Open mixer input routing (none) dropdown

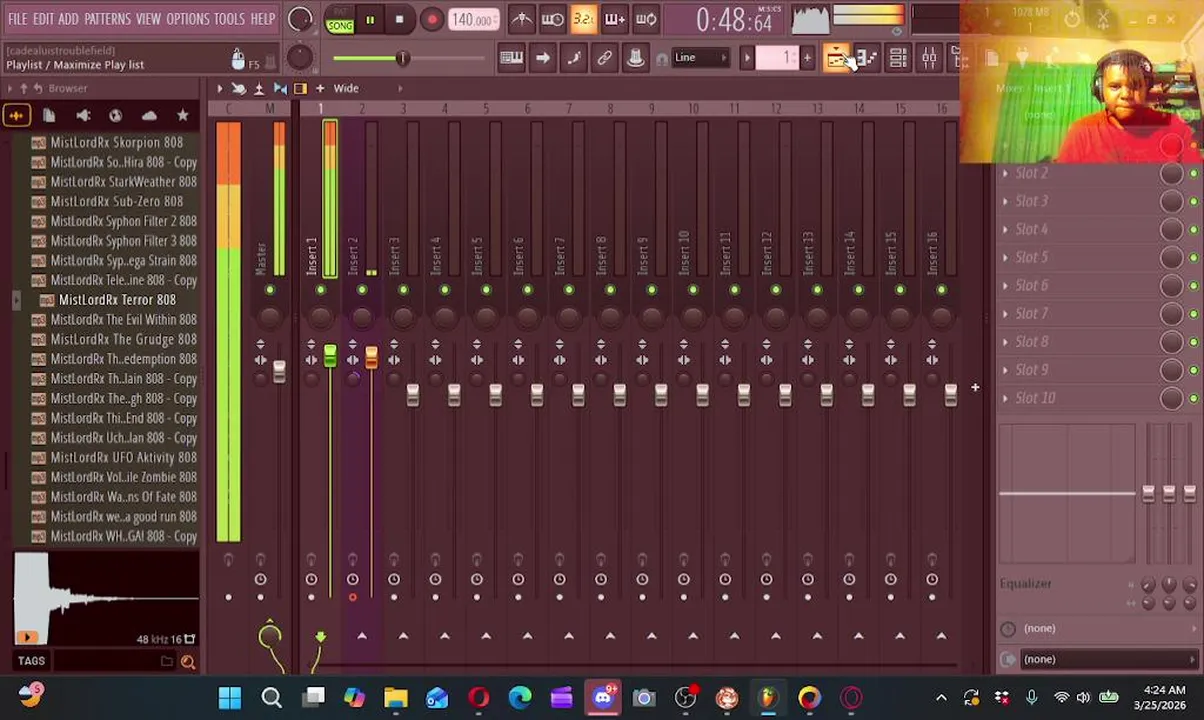(1098, 628)
